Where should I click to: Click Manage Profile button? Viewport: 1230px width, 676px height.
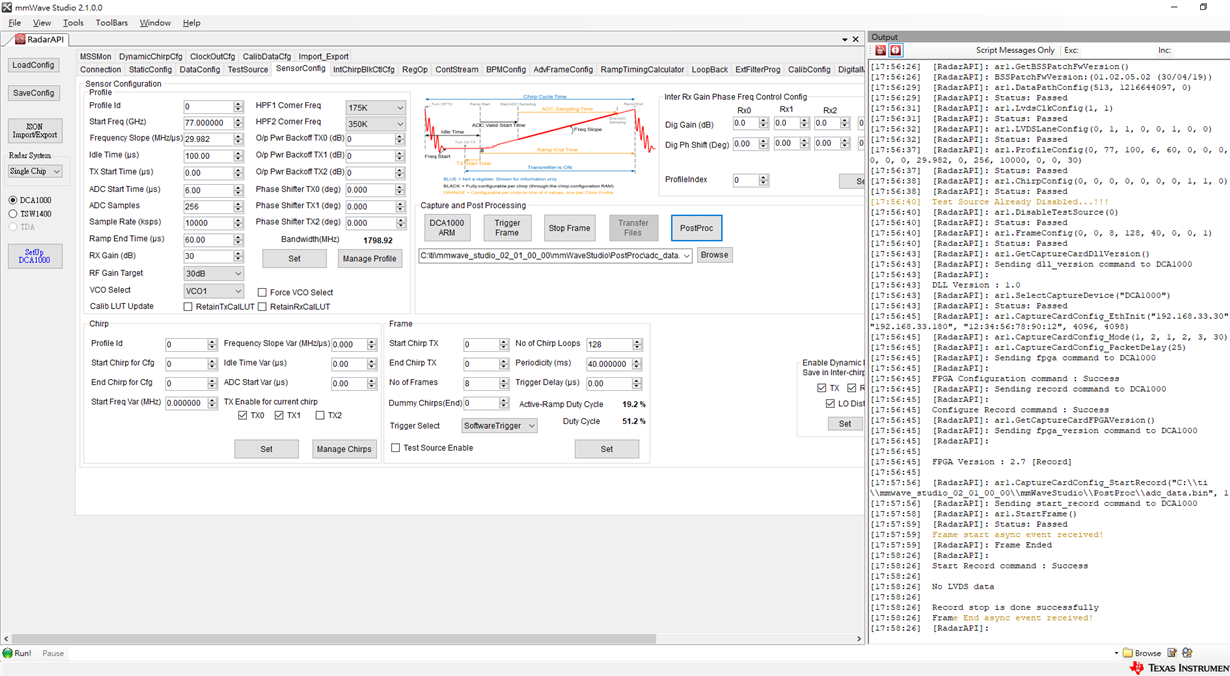pyautogui.click(x=370, y=259)
